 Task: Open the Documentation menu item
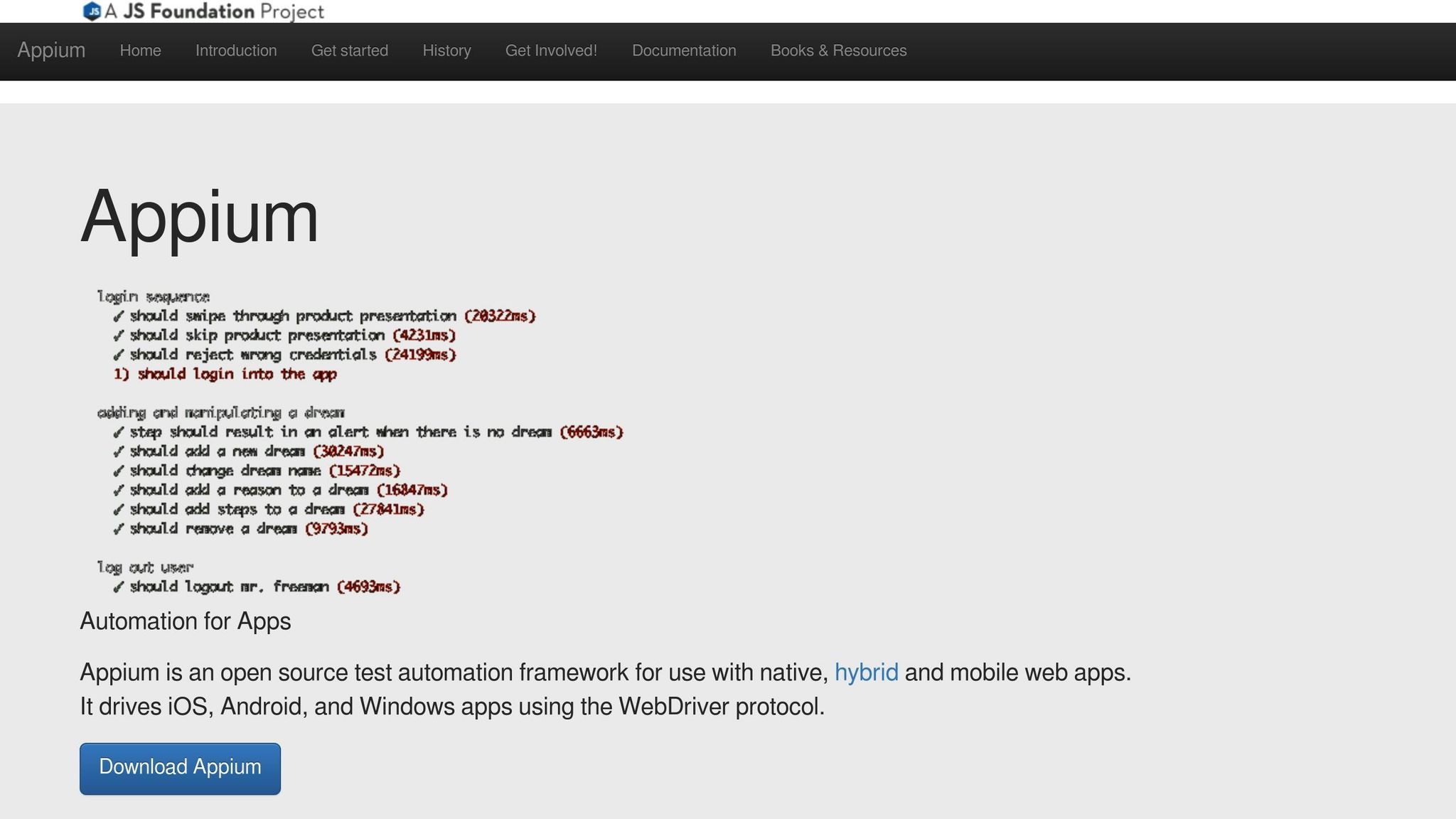684,51
